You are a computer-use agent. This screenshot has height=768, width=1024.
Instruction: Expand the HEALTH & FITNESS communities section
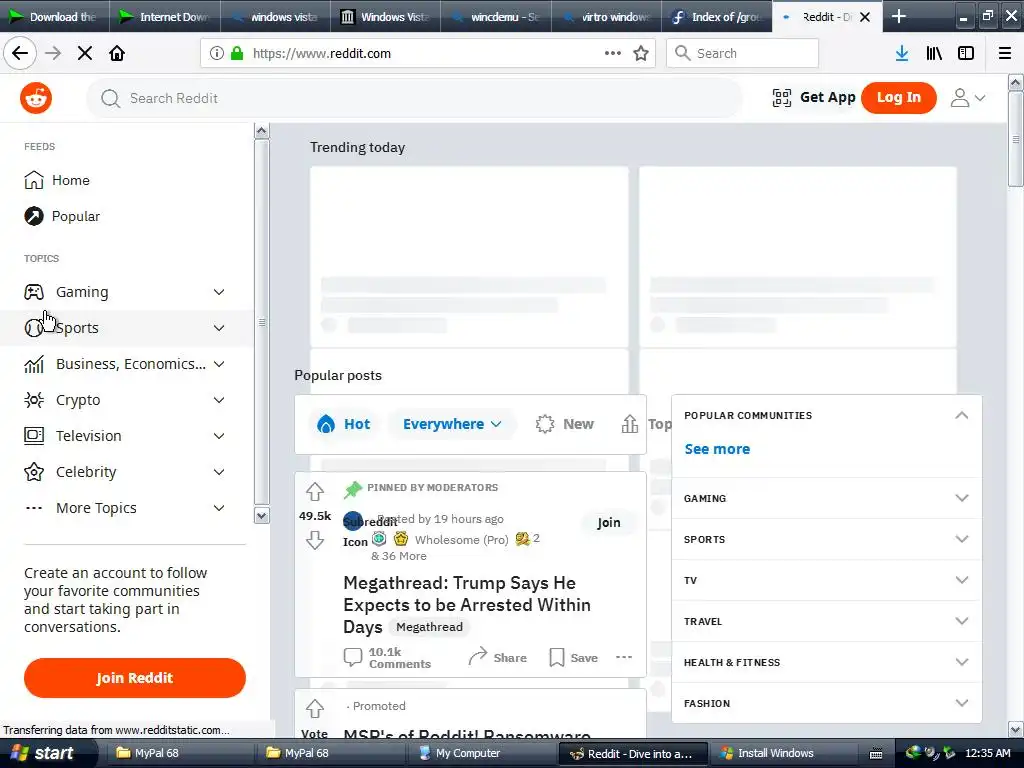coord(827,662)
